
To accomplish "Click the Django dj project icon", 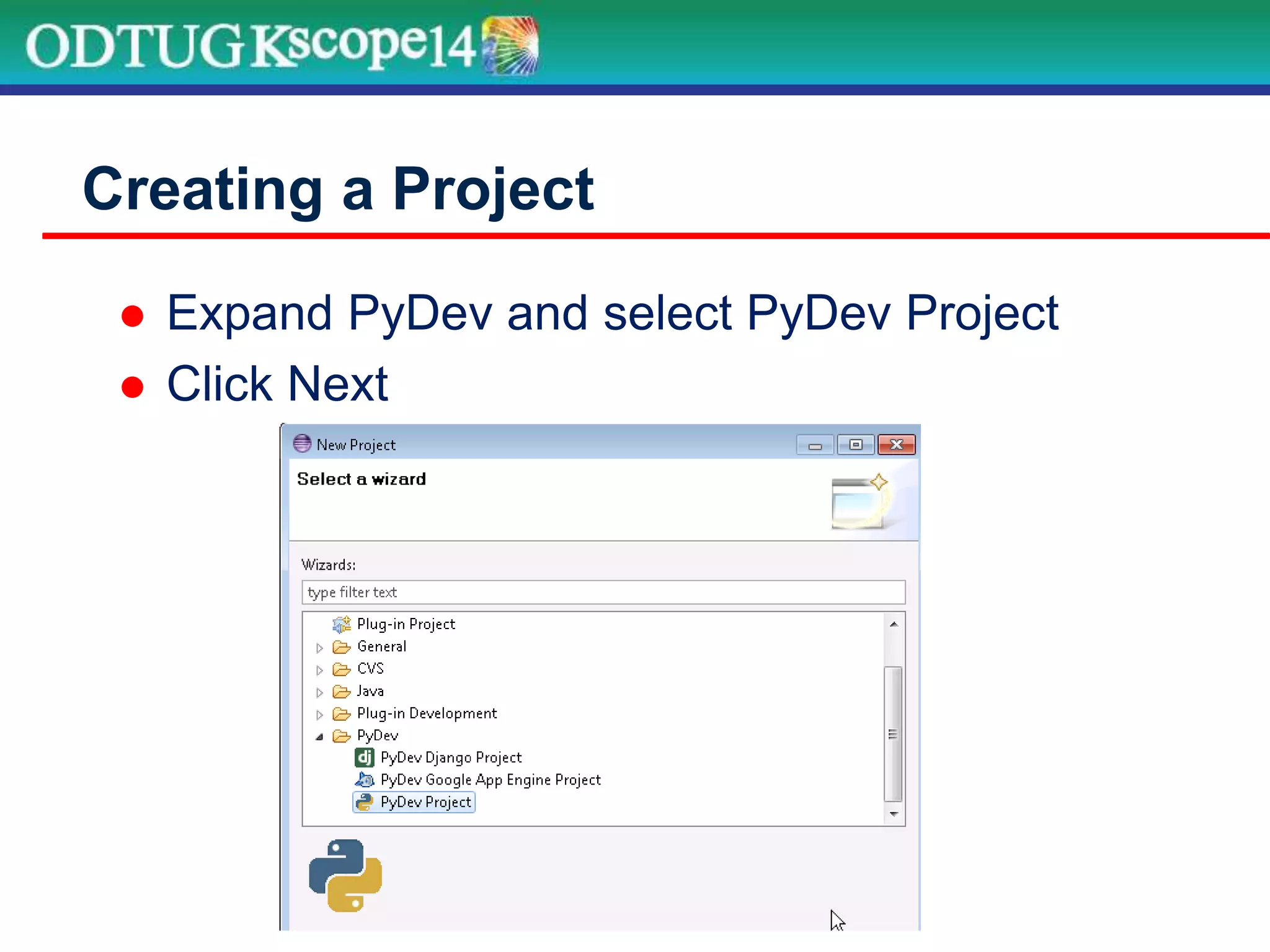I will pos(365,757).
